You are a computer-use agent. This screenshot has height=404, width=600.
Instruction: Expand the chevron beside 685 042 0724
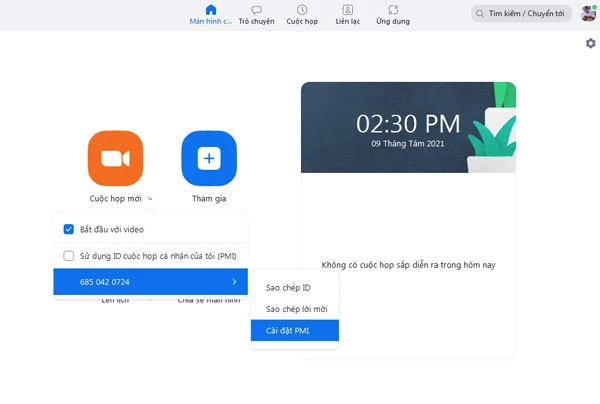(234, 282)
